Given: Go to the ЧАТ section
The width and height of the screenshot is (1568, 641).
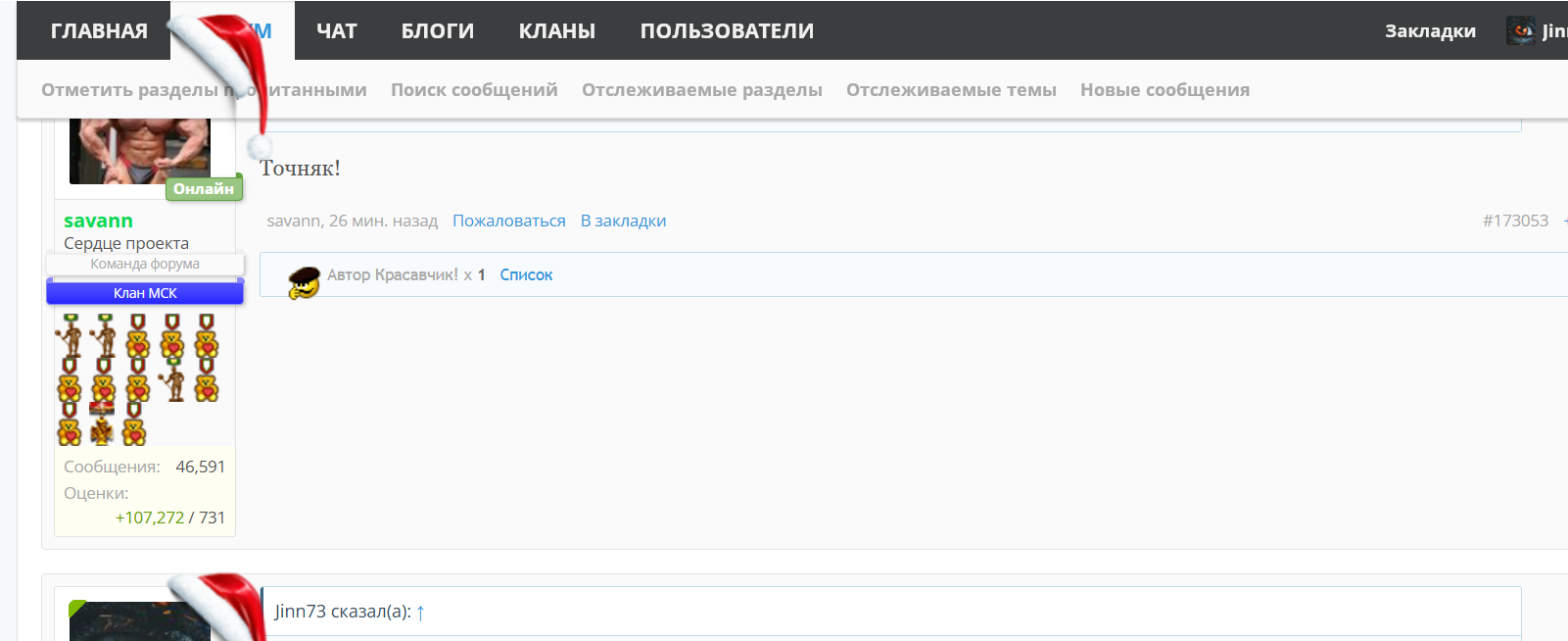Looking at the screenshot, I should tap(336, 30).
